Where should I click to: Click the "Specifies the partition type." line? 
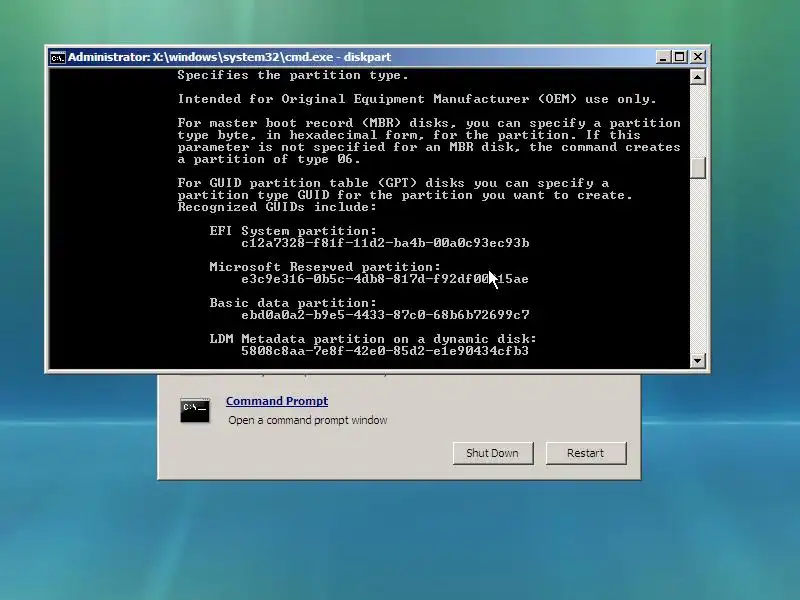pyautogui.click(x=293, y=76)
